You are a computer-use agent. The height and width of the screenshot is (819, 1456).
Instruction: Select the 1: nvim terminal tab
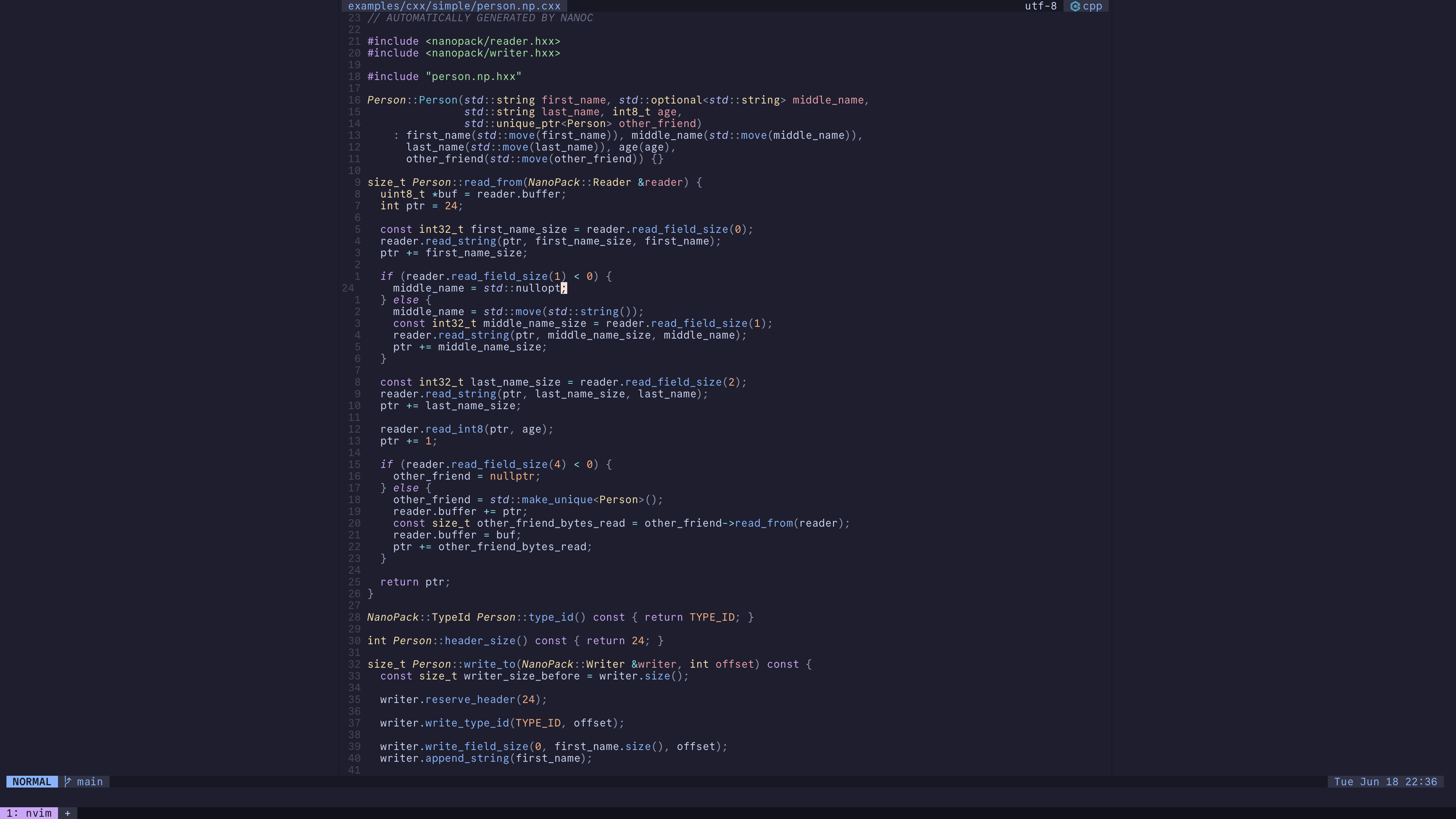point(29,813)
